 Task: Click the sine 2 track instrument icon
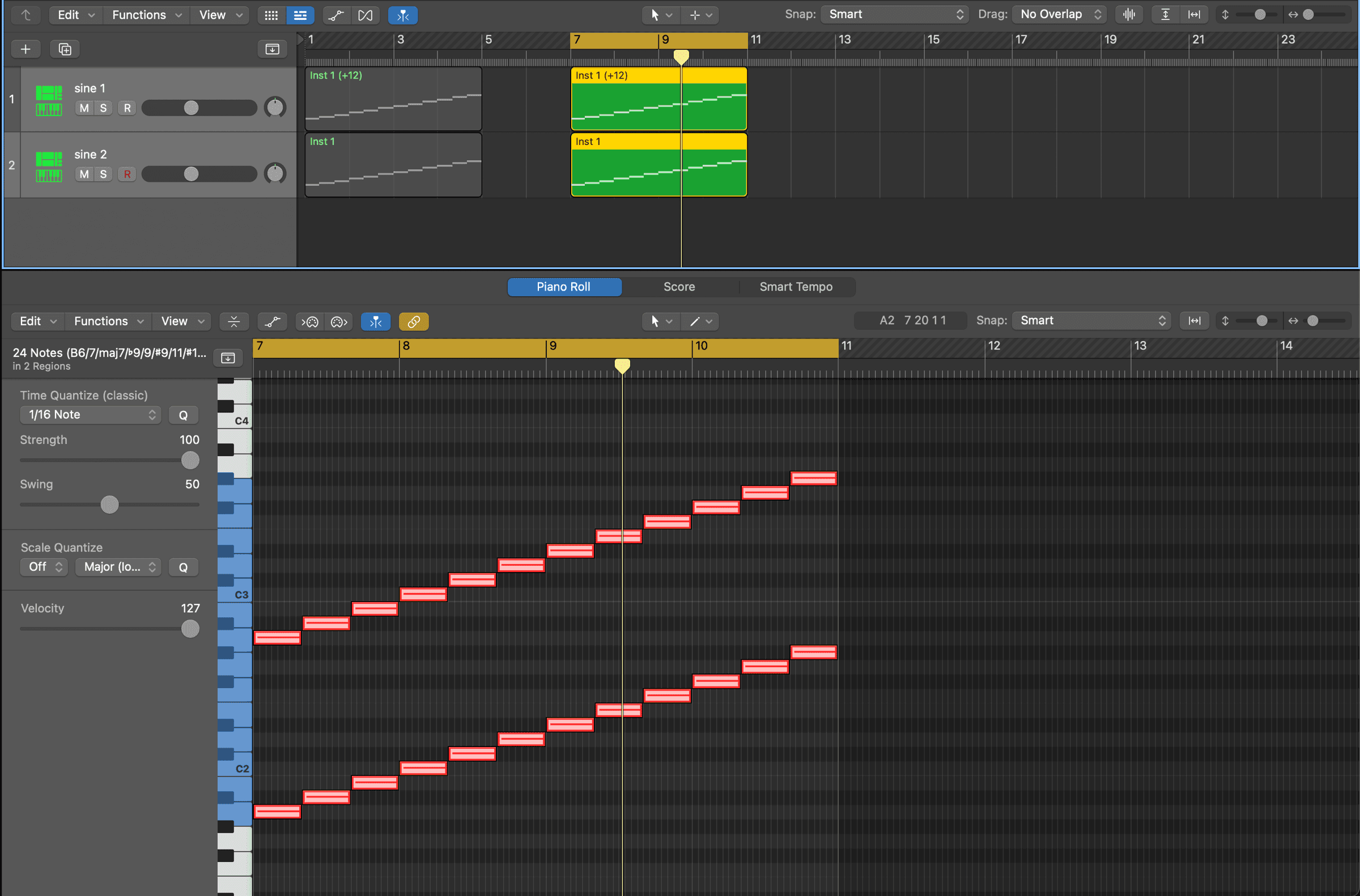(x=49, y=167)
